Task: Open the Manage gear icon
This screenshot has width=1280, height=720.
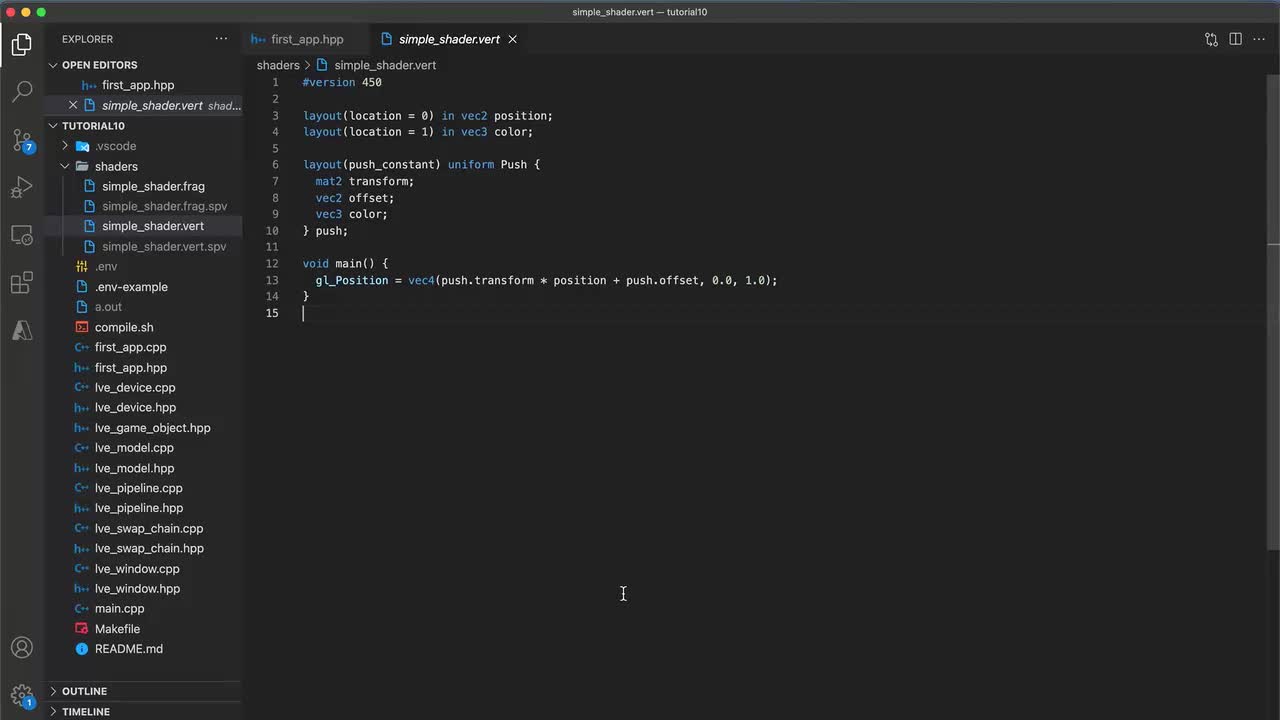Action: click(x=22, y=695)
